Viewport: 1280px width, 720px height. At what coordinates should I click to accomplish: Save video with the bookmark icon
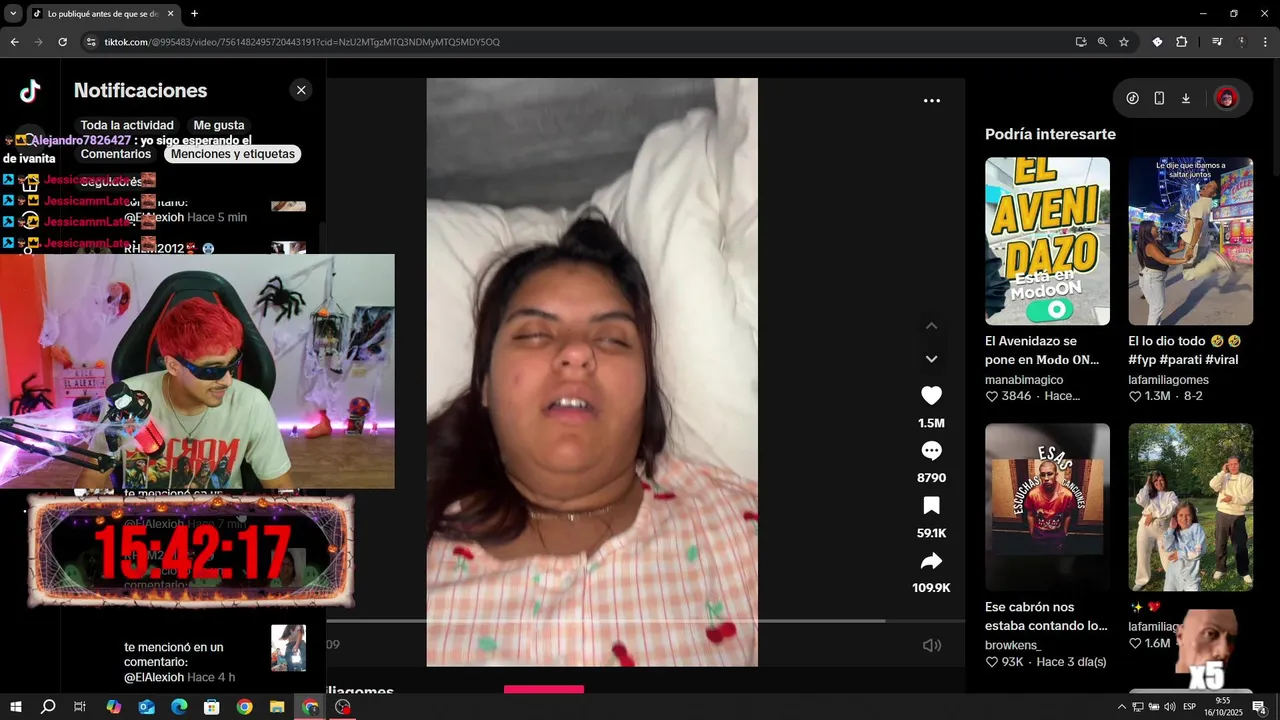coord(931,506)
